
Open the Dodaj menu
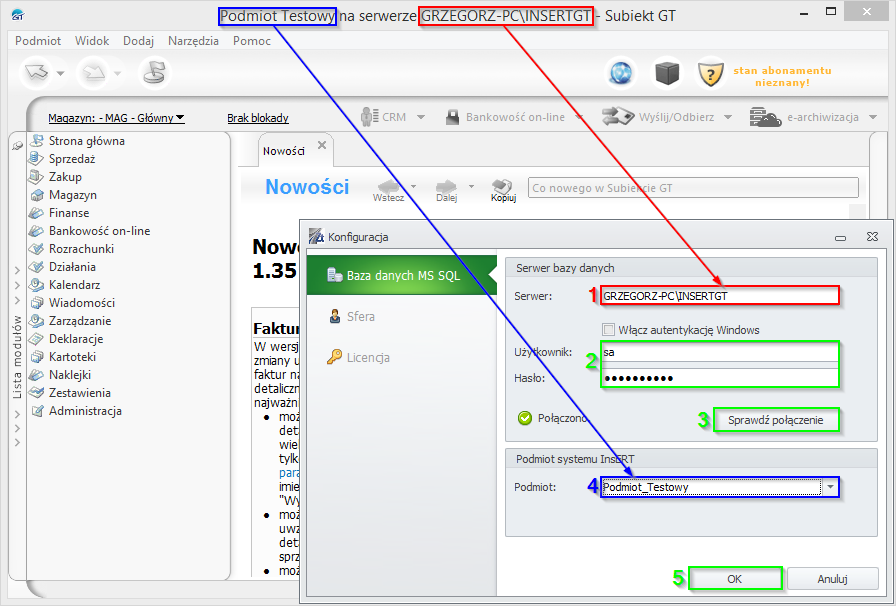(138, 41)
